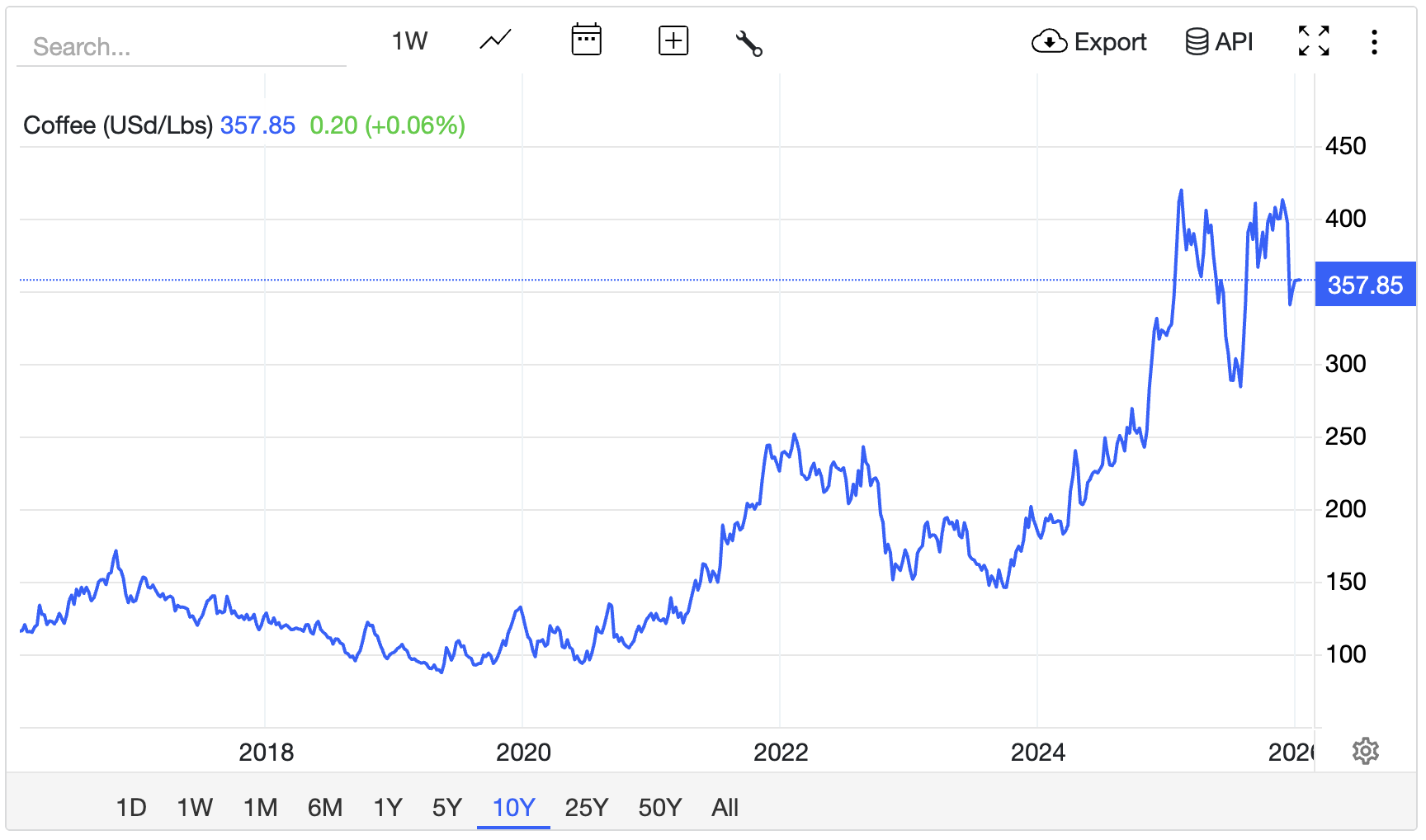Show the 25Y time range
The width and height of the screenshot is (1426, 840).
click(x=586, y=807)
